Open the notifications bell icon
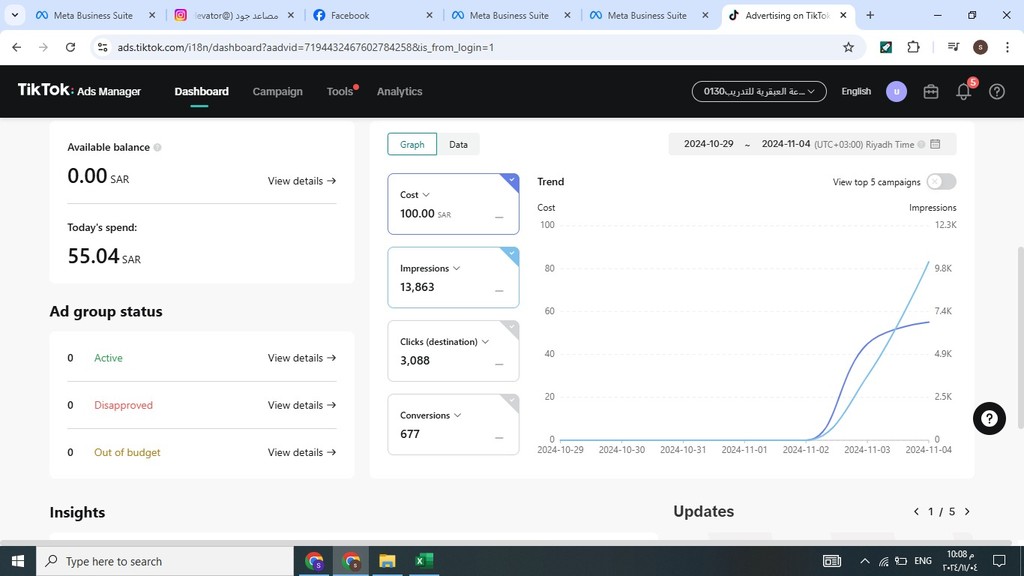The width and height of the screenshot is (1024, 576). pos(963,92)
